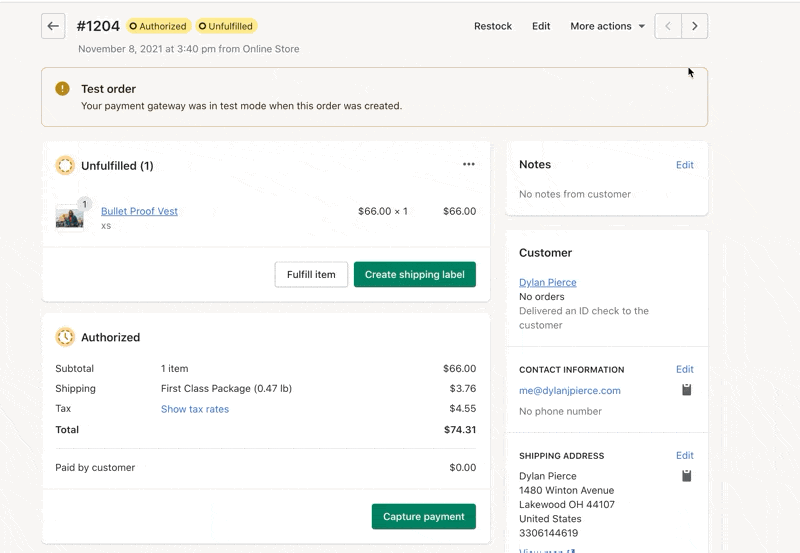Copy the shipping address to clipboard
This screenshot has height=553, width=800.
687,476
